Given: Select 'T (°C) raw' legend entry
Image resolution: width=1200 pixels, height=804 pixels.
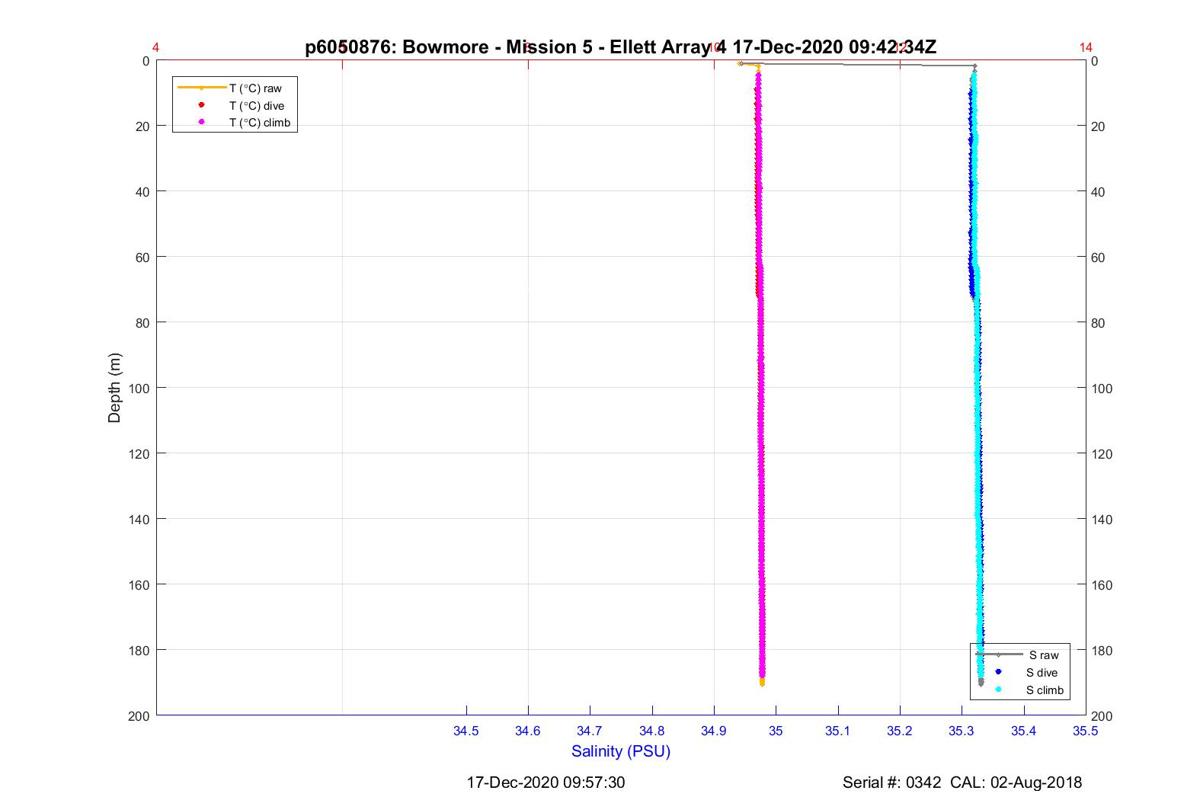Looking at the screenshot, I should pyautogui.click(x=256, y=88).
